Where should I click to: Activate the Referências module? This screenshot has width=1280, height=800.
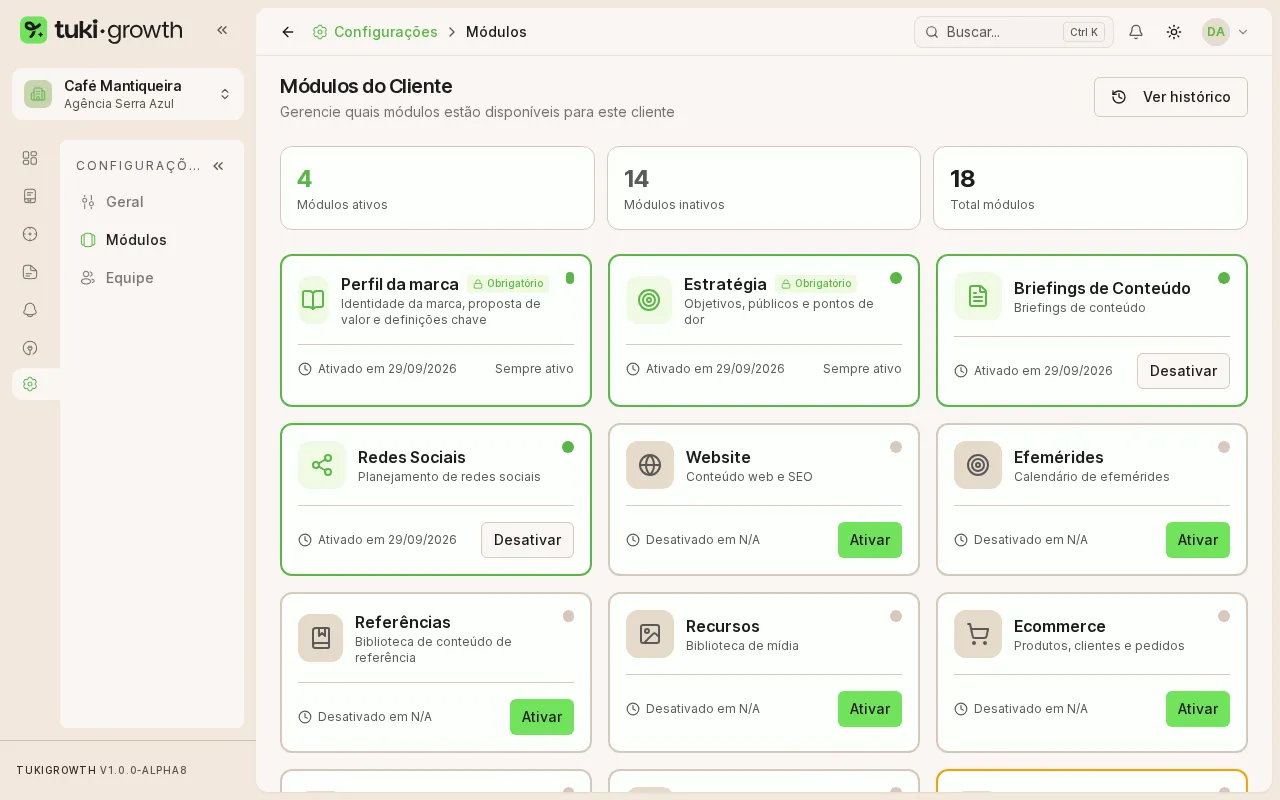tap(542, 717)
